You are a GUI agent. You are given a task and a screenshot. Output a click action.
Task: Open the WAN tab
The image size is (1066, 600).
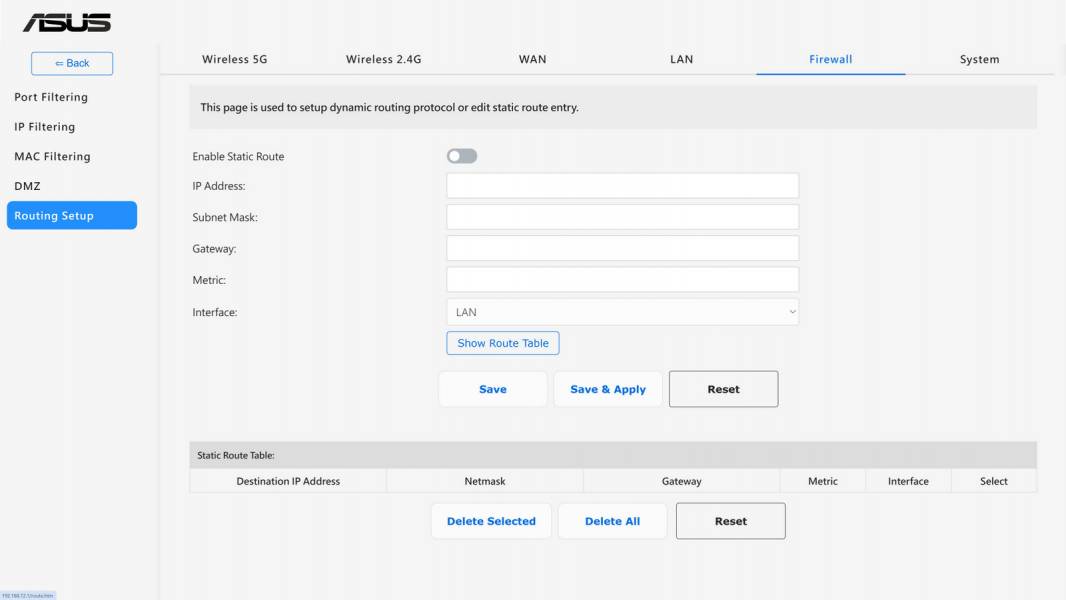532,59
